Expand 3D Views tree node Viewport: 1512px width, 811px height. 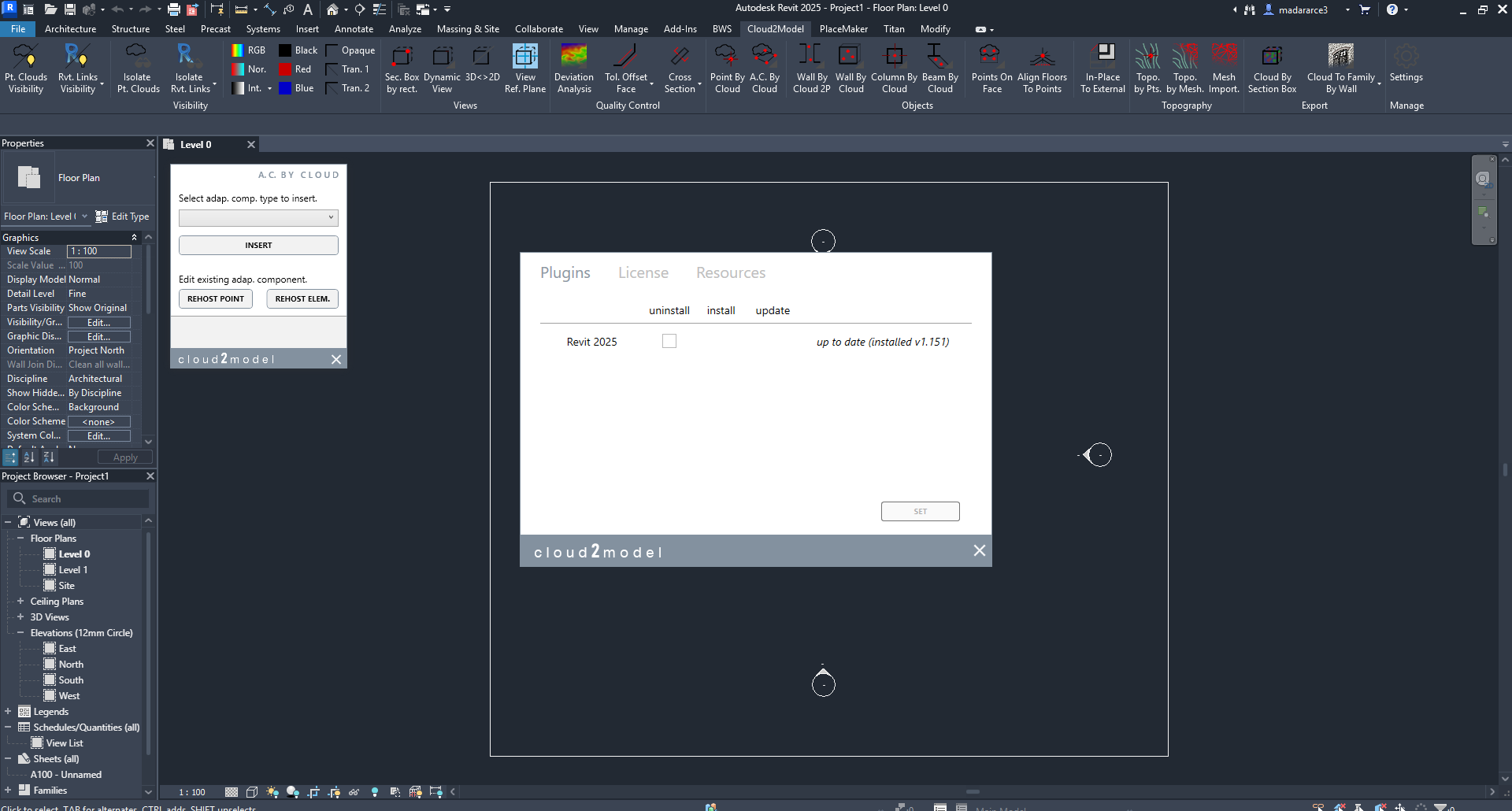(x=20, y=617)
